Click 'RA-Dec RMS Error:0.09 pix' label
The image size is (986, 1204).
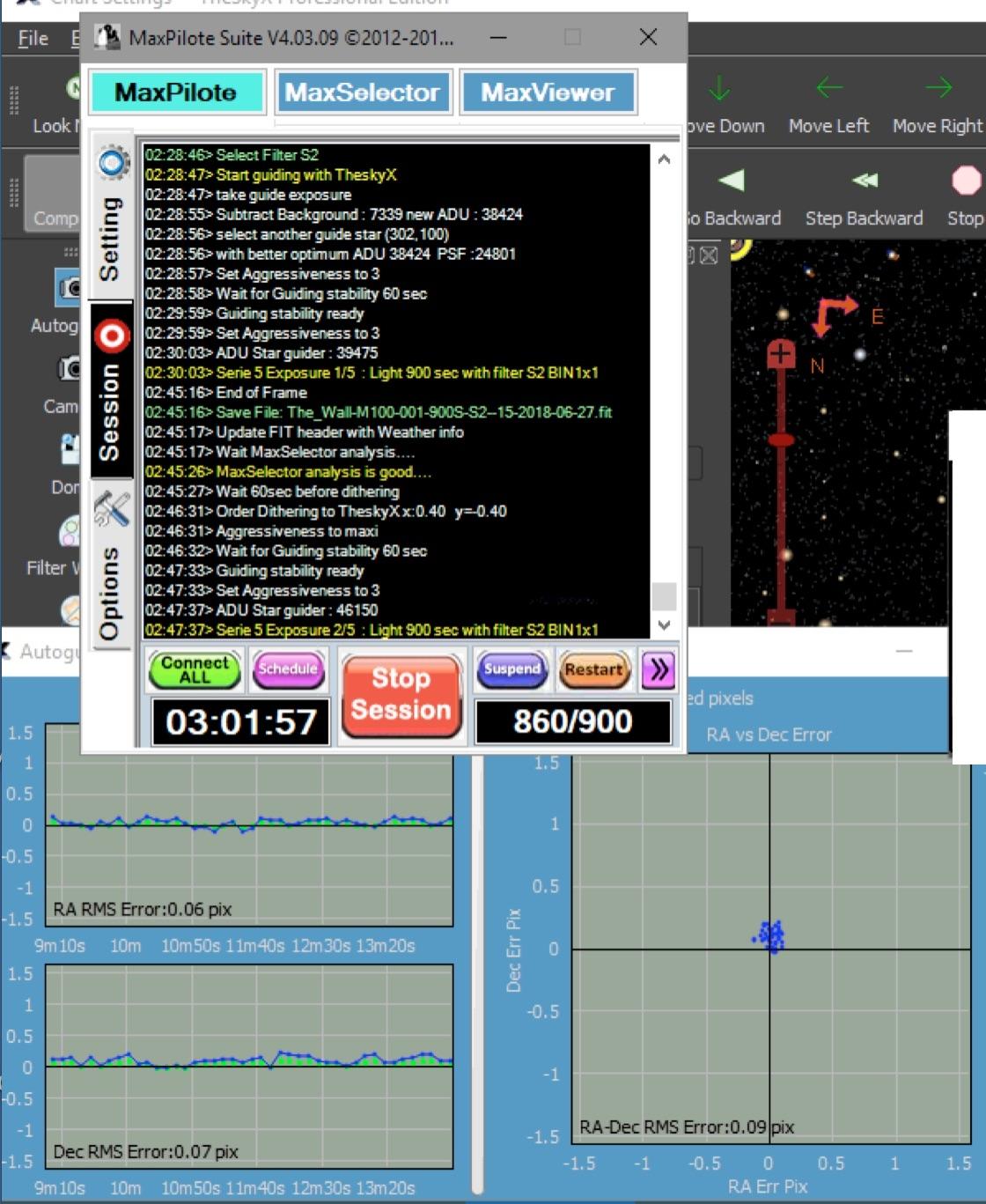pyautogui.click(x=687, y=1126)
